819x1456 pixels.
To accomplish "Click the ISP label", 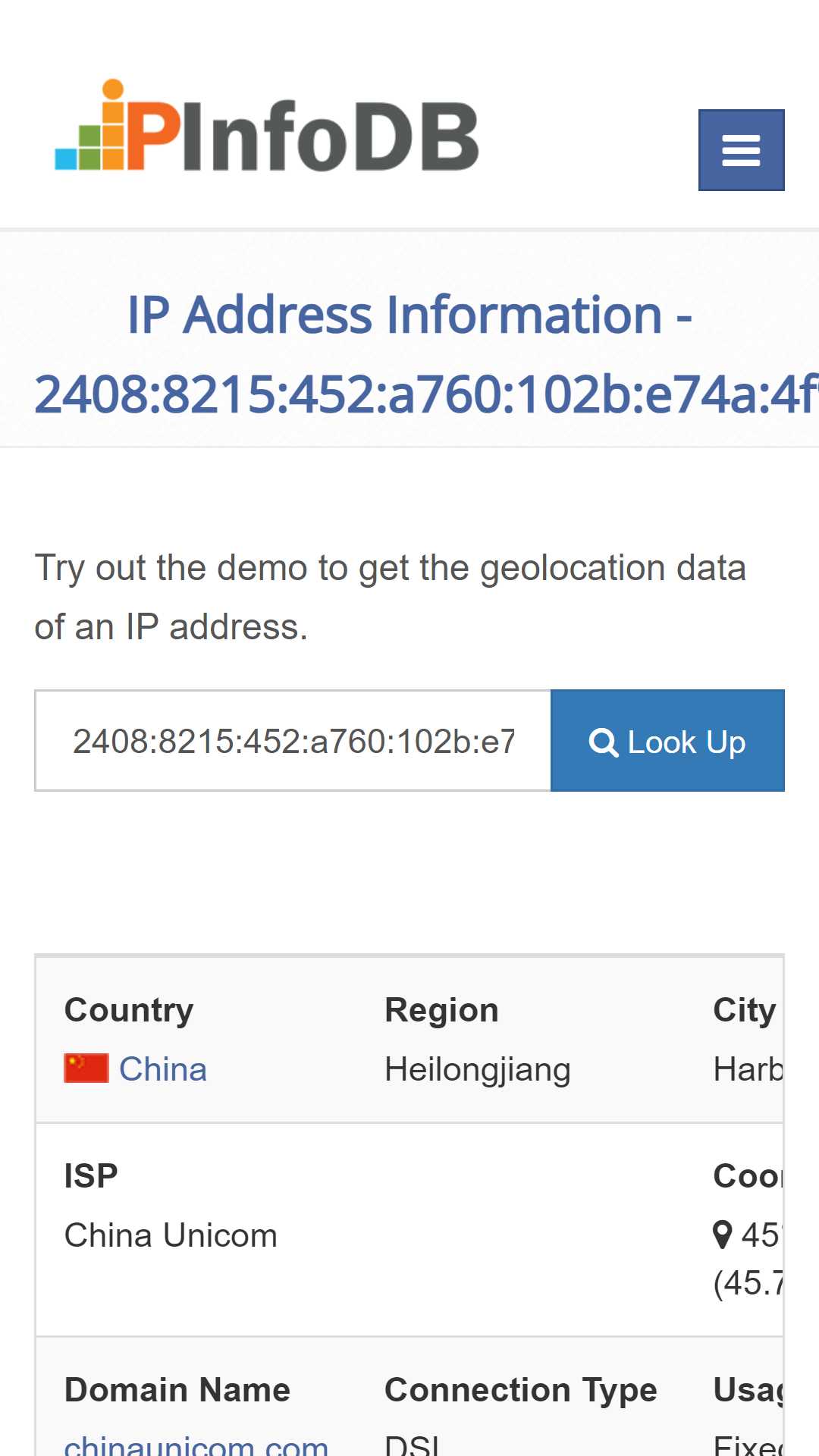I will point(91,1176).
